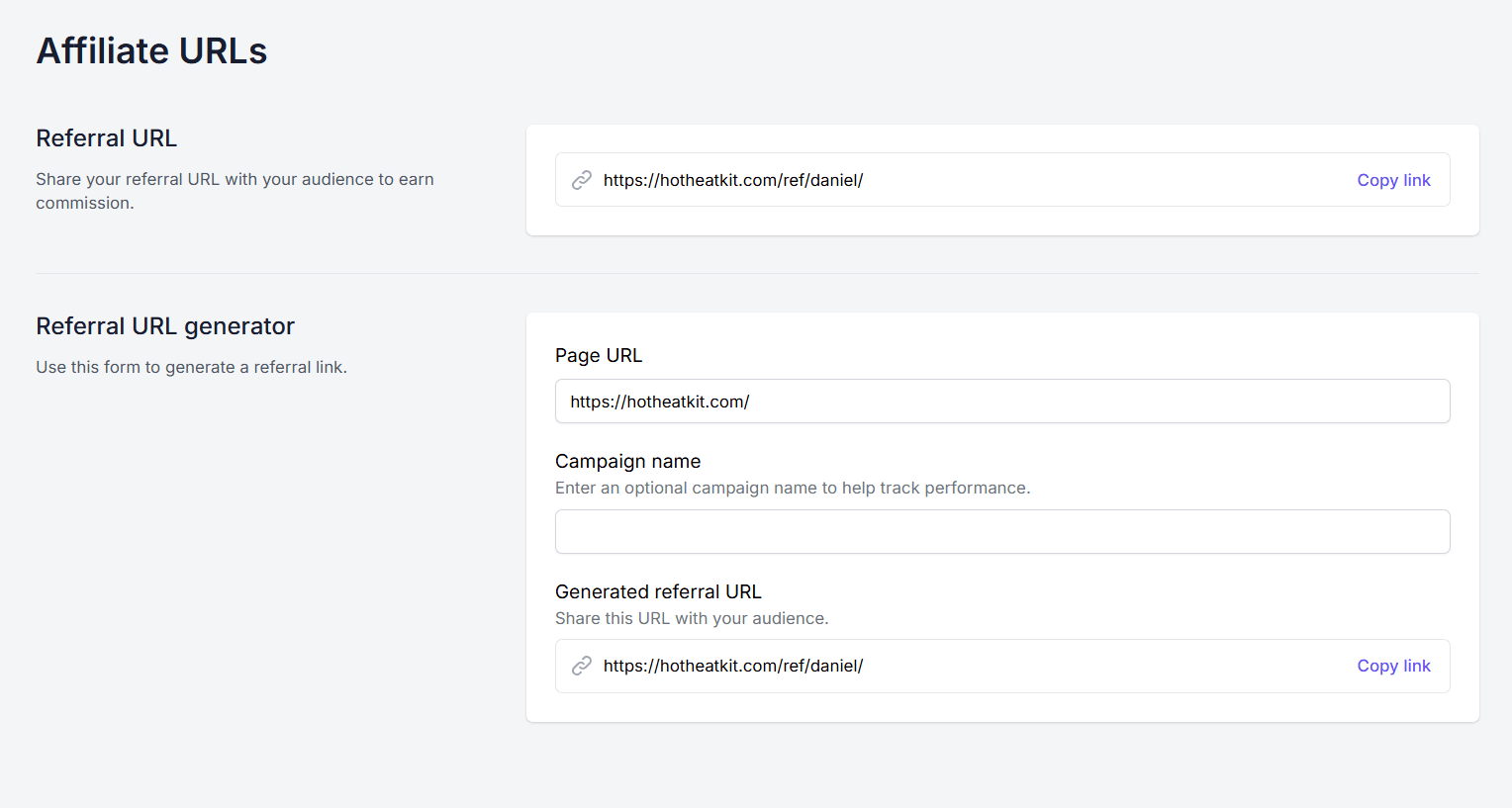The width and height of the screenshot is (1512, 808).
Task: Copy link for the top Referral URL
Action: point(1393,180)
